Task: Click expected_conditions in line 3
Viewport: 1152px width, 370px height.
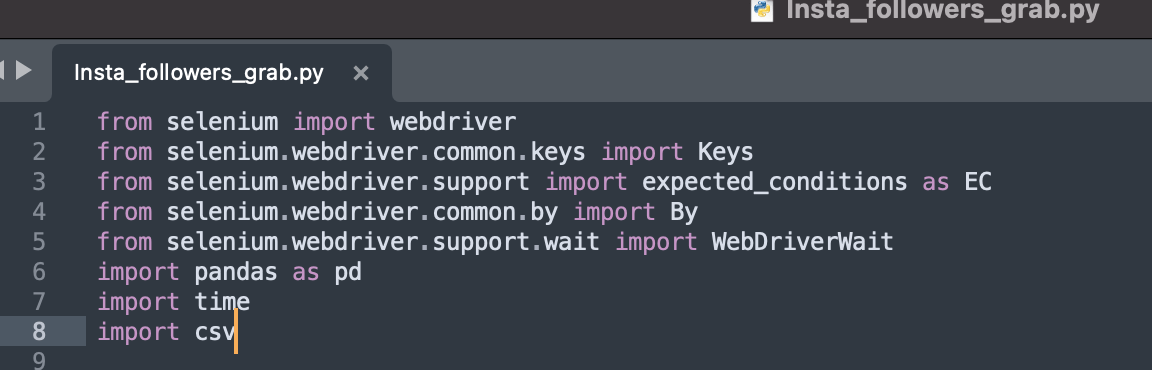Action: 774,182
